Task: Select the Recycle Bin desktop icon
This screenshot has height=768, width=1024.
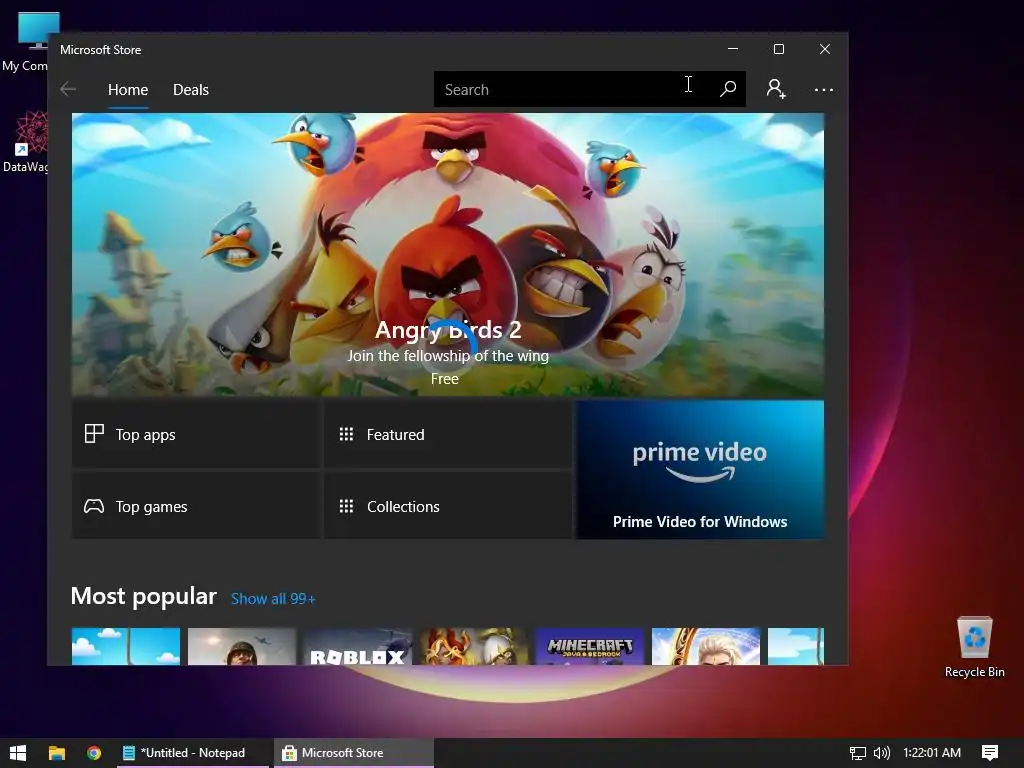Action: coord(974,647)
